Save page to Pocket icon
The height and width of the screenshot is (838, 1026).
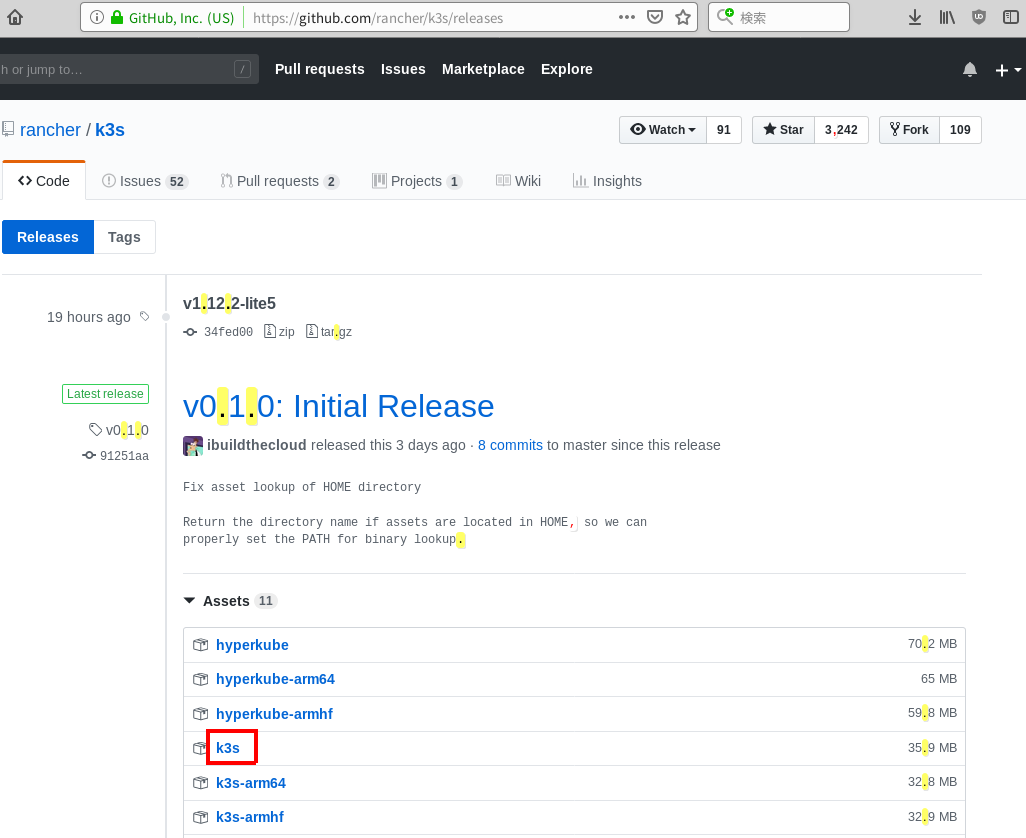pos(655,17)
